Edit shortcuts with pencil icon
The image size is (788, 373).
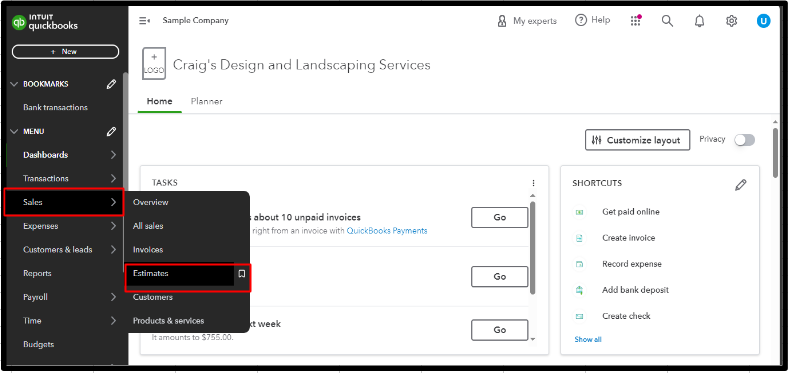tap(740, 185)
